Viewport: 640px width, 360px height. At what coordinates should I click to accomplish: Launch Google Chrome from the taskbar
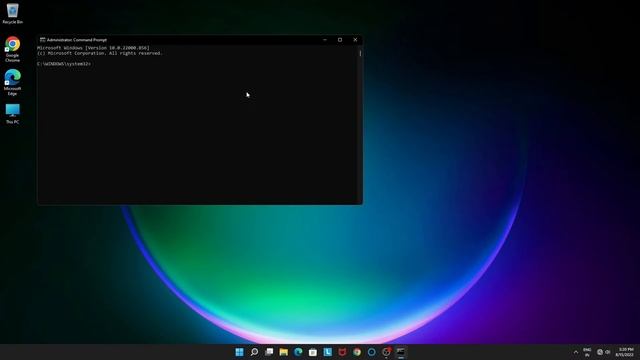357,352
